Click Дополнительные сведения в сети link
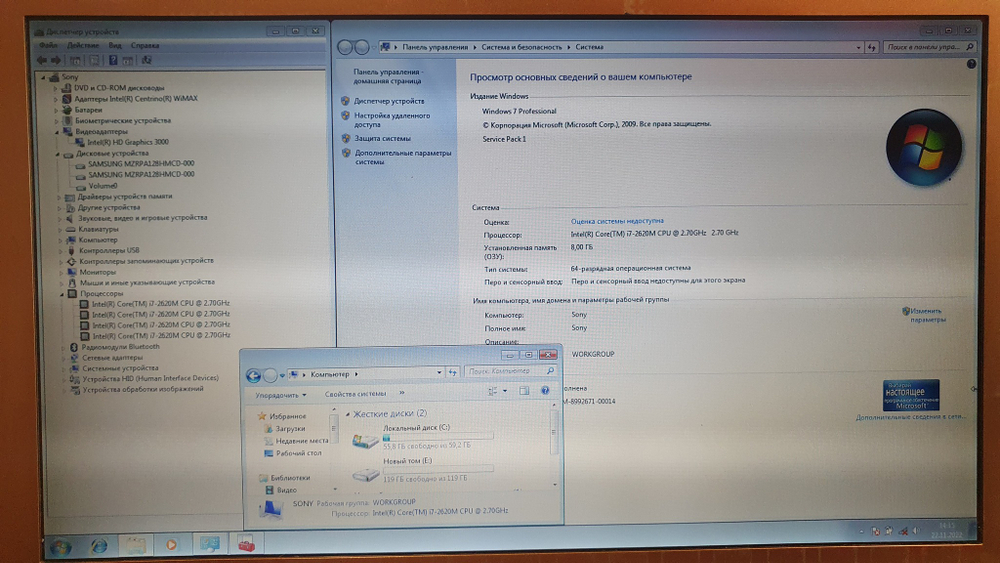This screenshot has width=1000, height=563. [911, 417]
